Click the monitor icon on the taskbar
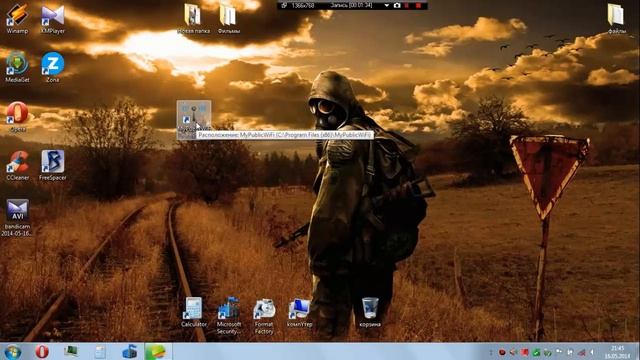Screen dimensions: 640x360 (71, 351)
